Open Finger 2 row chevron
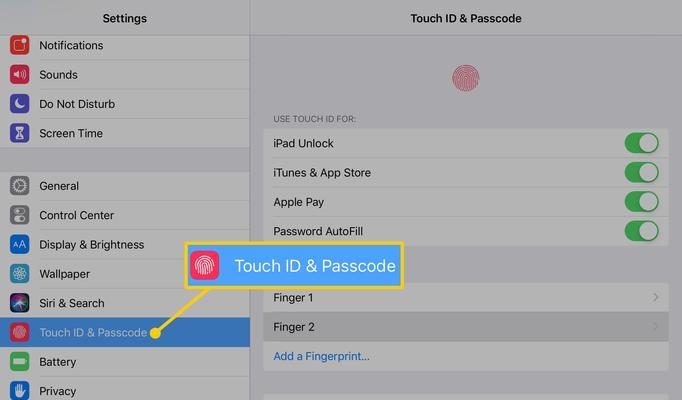 click(655, 327)
